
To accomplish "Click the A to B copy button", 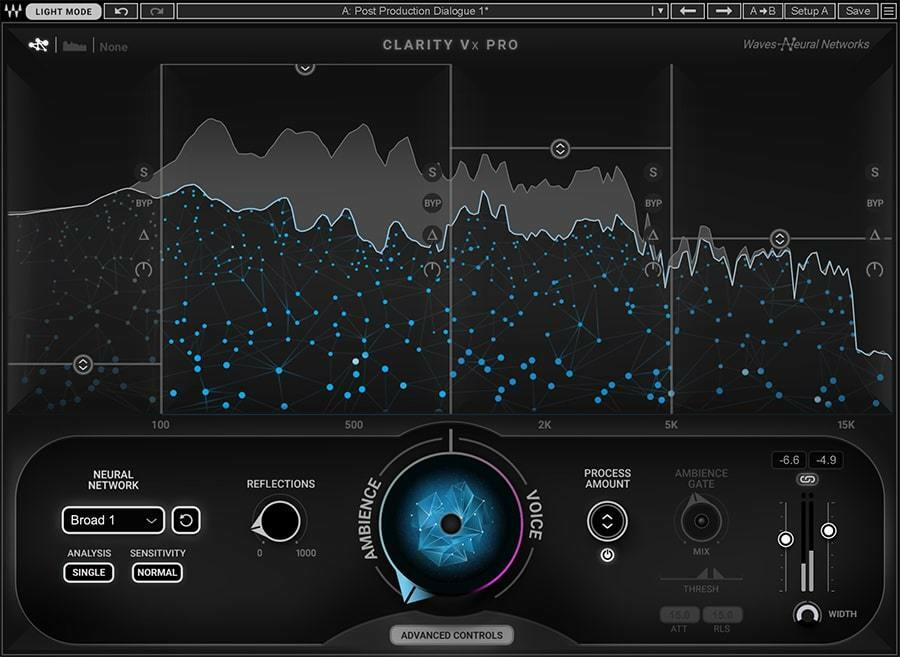I will pyautogui.click(x=763, y=11).
